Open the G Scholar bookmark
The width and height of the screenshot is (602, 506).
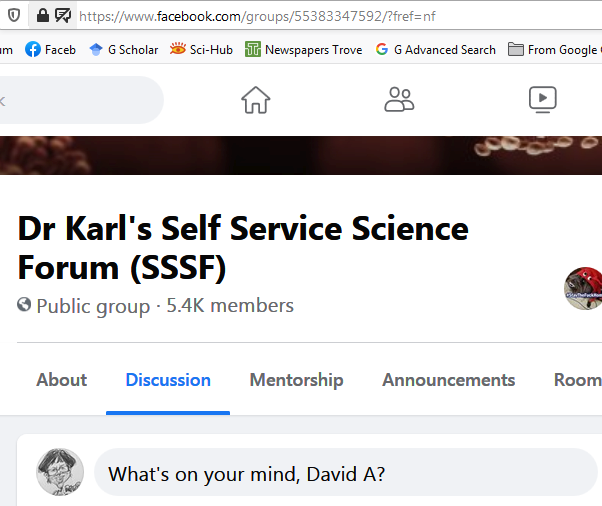coord(123,49)
